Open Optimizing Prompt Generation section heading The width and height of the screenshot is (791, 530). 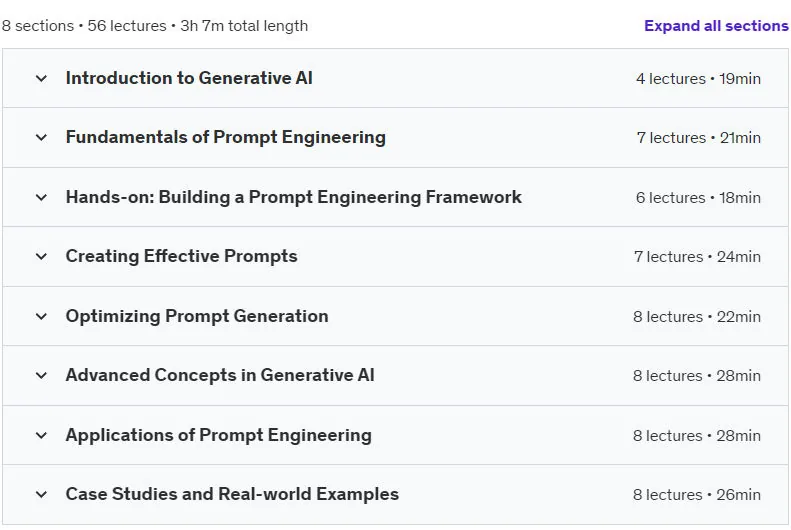coord(197,316)
